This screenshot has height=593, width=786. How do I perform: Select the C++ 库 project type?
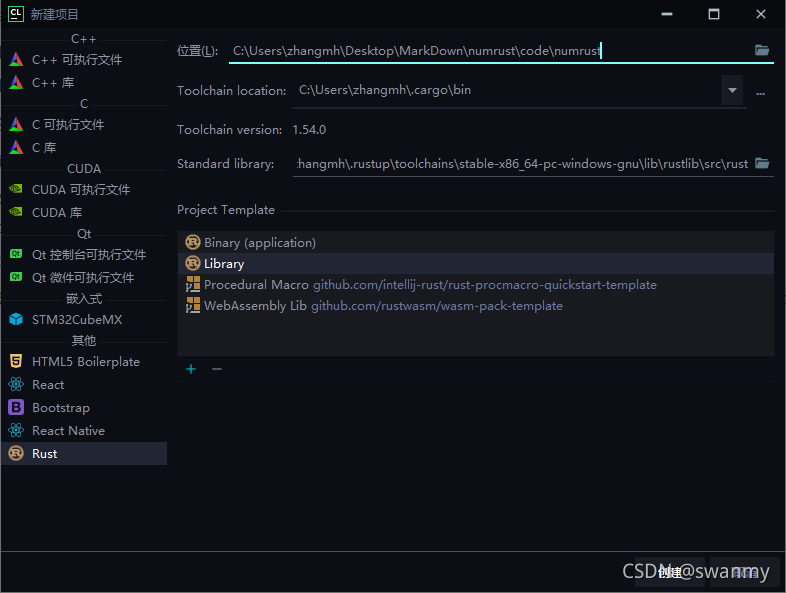click(84, 83)
